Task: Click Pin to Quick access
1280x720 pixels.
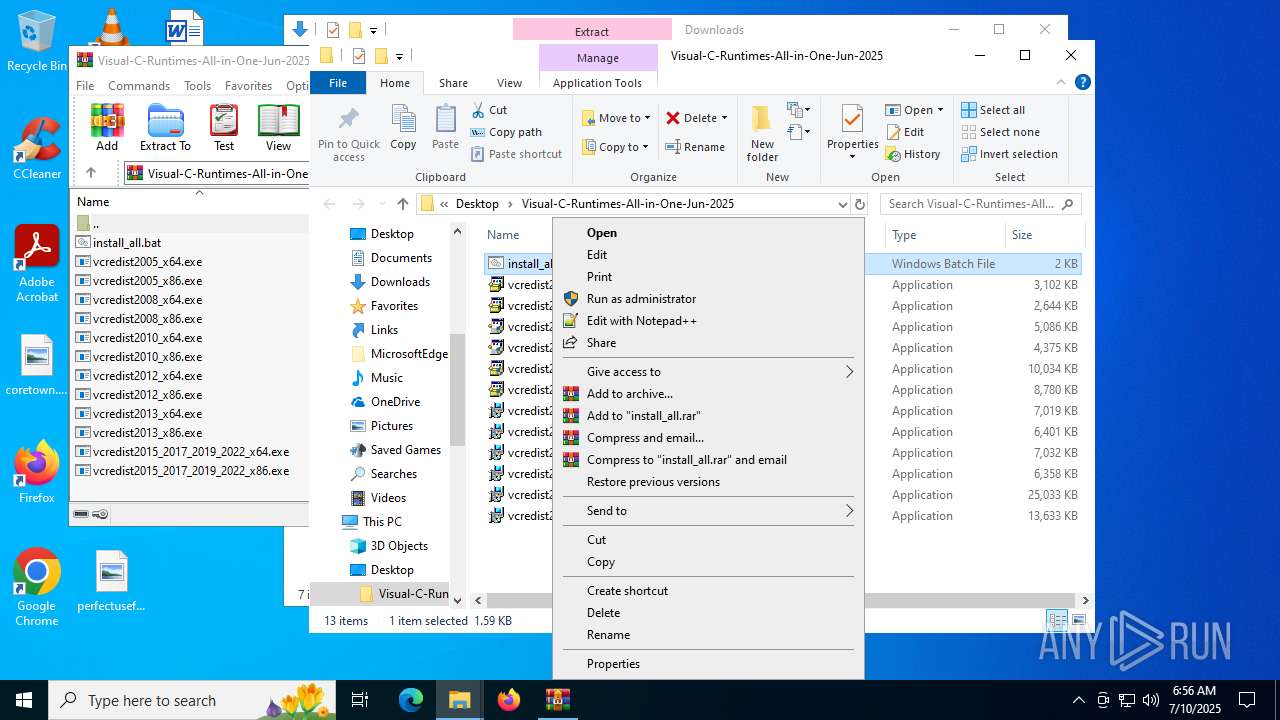Action: pos(349,133)
